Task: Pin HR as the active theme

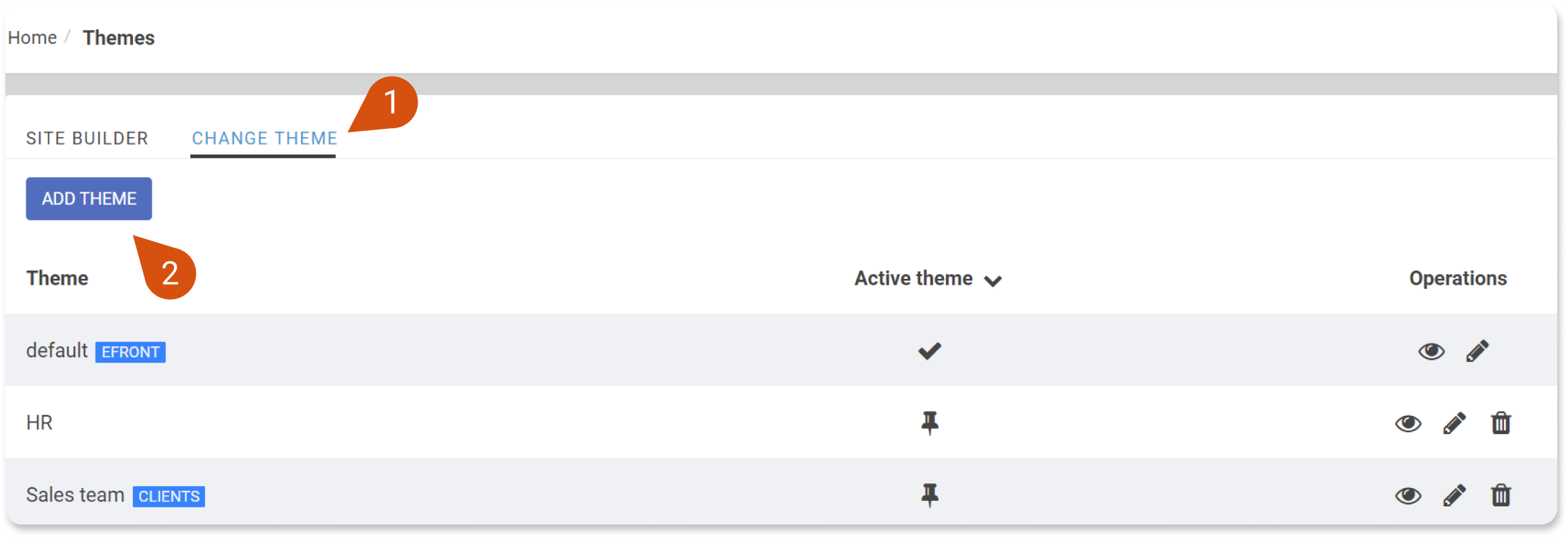Action: click(930, 423)
